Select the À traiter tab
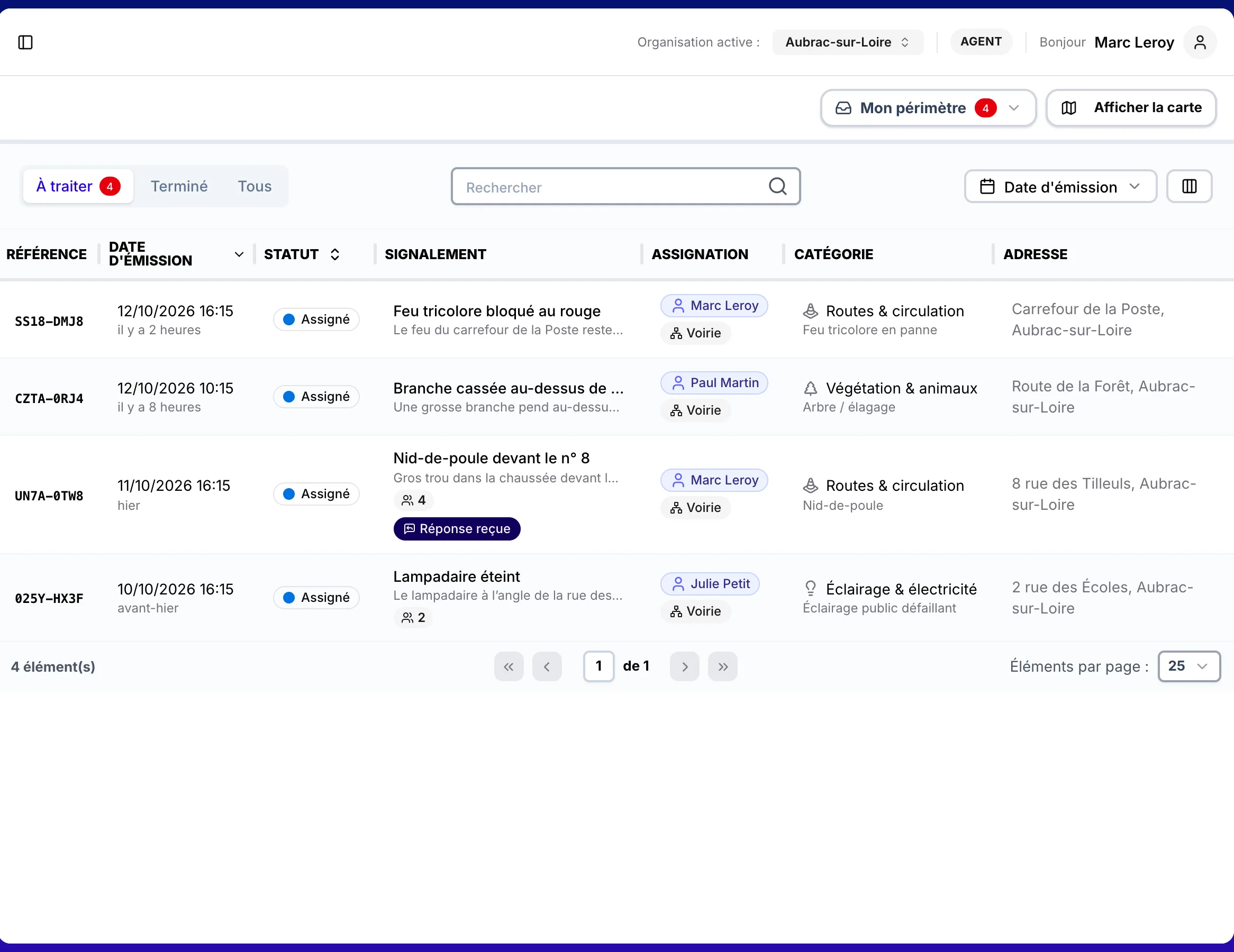The width and height of the screenshot is (1234, 952). (78, 186)
